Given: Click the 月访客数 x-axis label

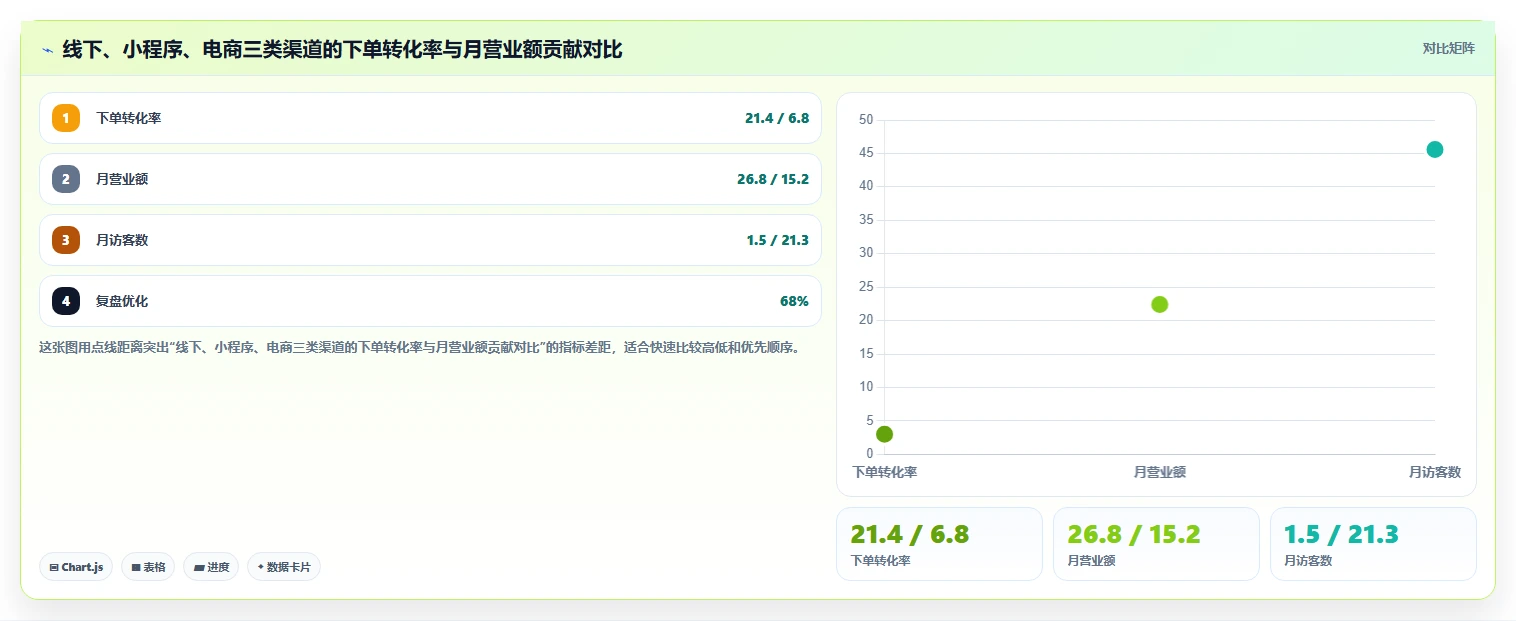Looking at the screenshot, I should pyautogui.click(x=1434, y=472).
